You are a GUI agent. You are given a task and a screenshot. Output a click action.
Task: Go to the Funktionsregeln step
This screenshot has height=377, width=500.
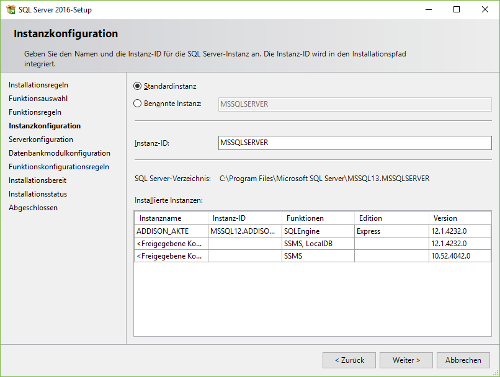point(35,112)
